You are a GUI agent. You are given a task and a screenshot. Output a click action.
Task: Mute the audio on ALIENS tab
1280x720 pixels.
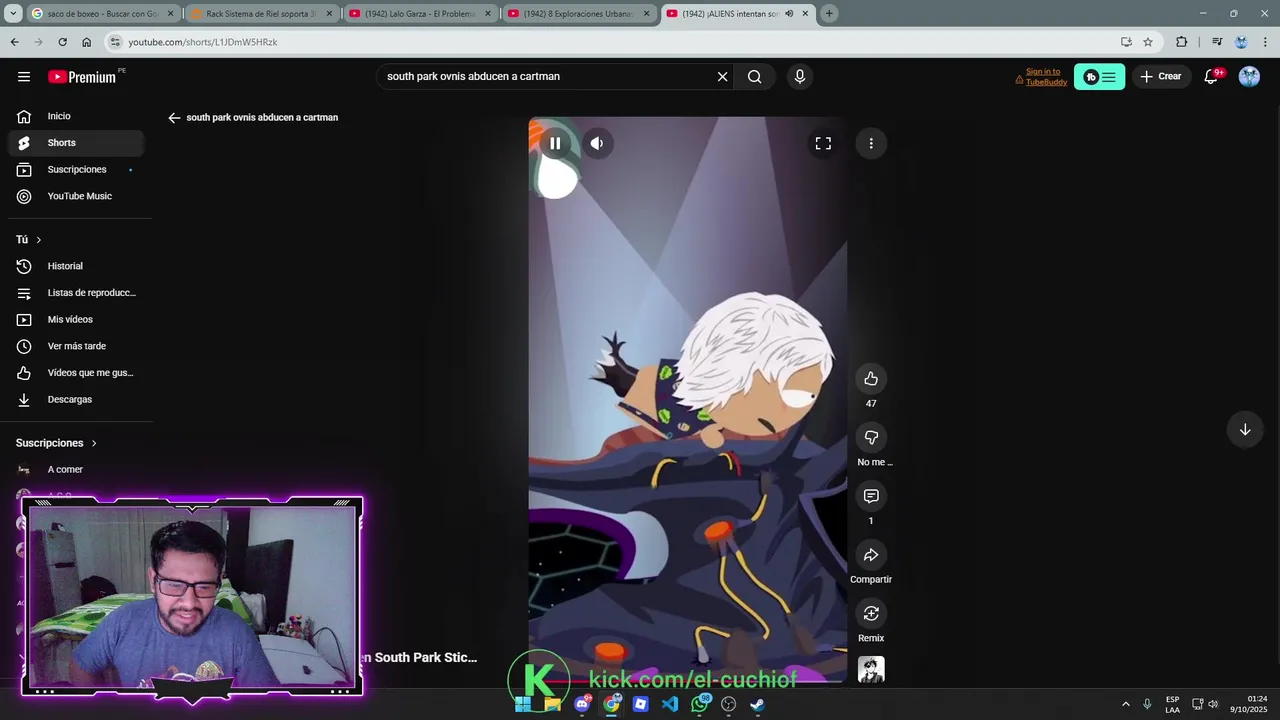tap(789, 14)
